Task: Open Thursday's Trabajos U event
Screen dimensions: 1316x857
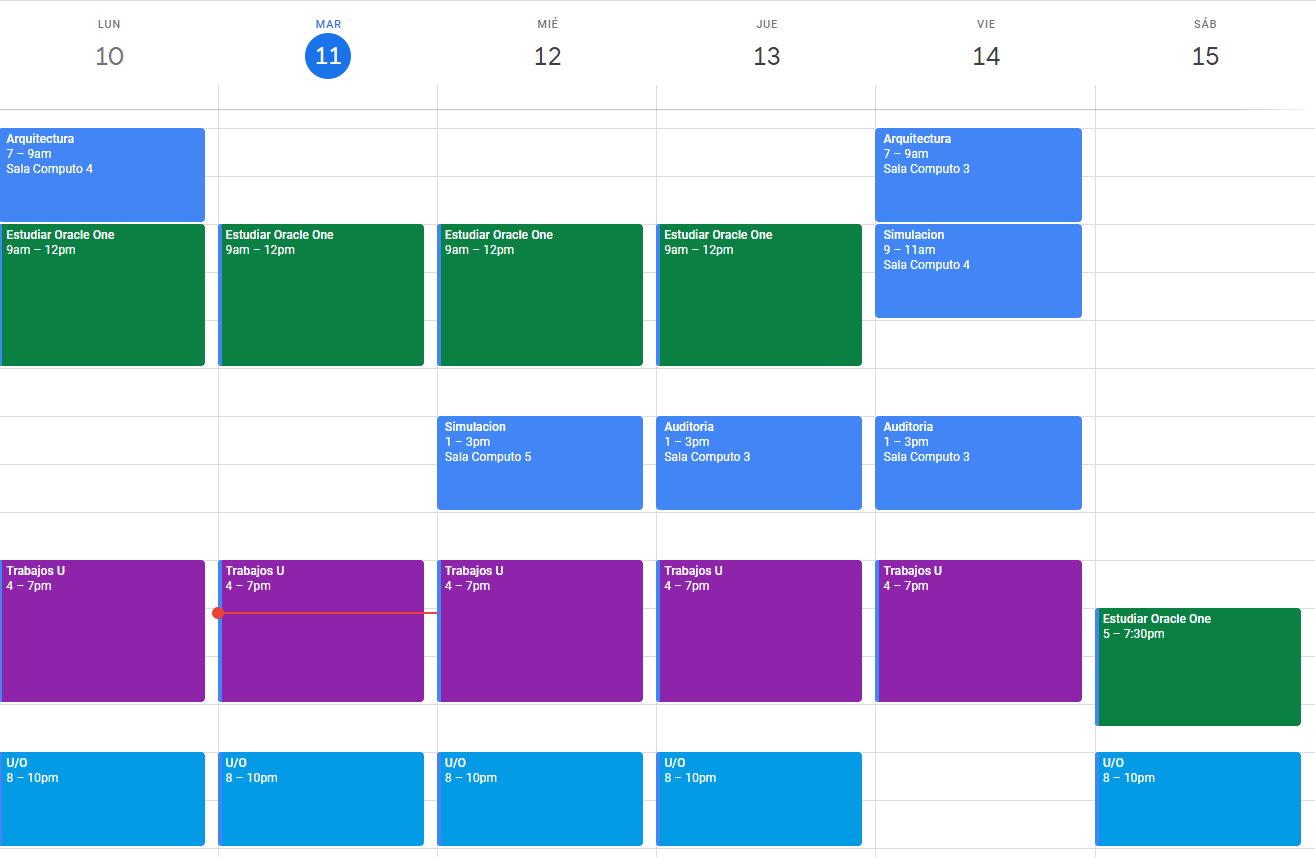Action: coord(759,631)
